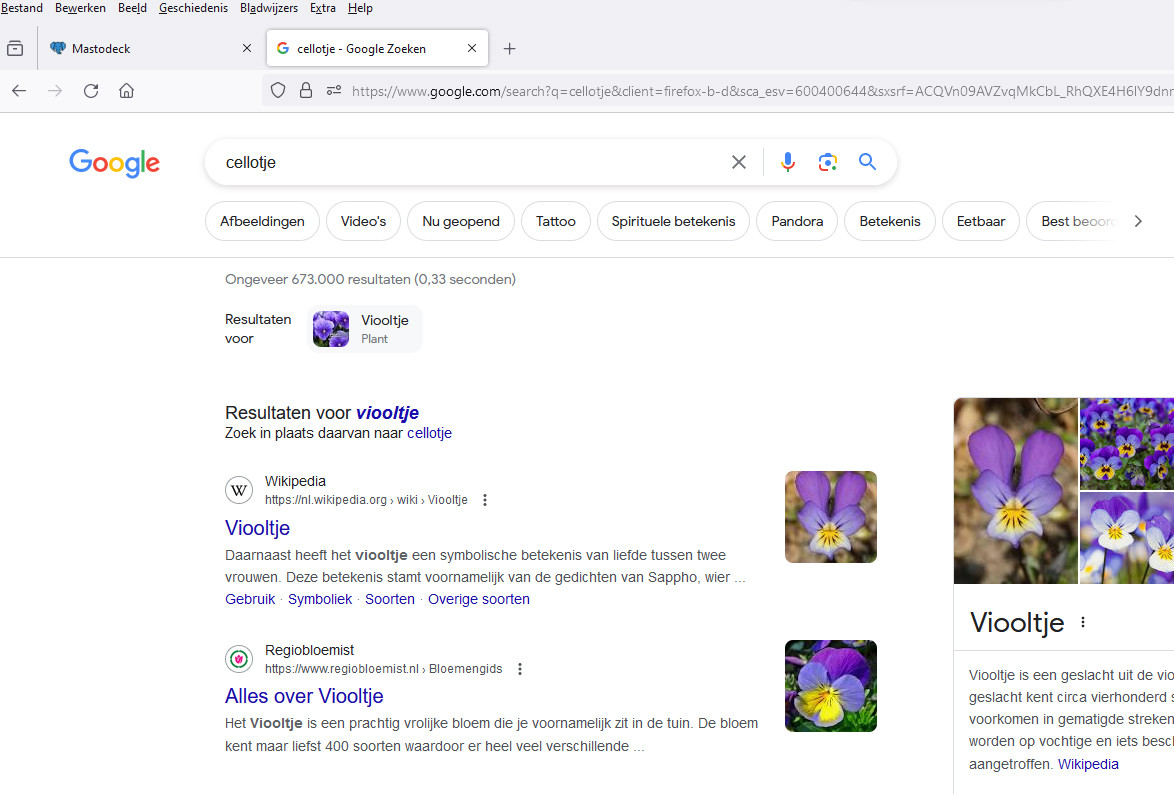
Task: Open Viooltje Wikipedia result title
Action: (257, 528)
